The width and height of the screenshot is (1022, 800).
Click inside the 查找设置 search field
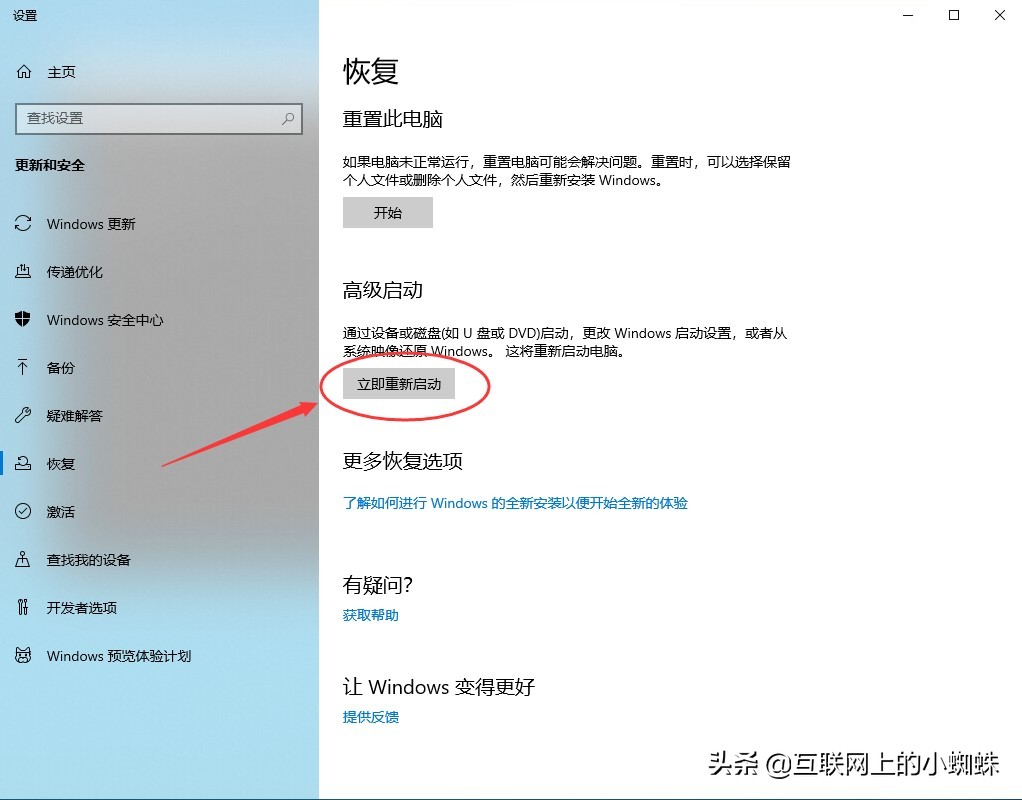click(x=150, y=118)
